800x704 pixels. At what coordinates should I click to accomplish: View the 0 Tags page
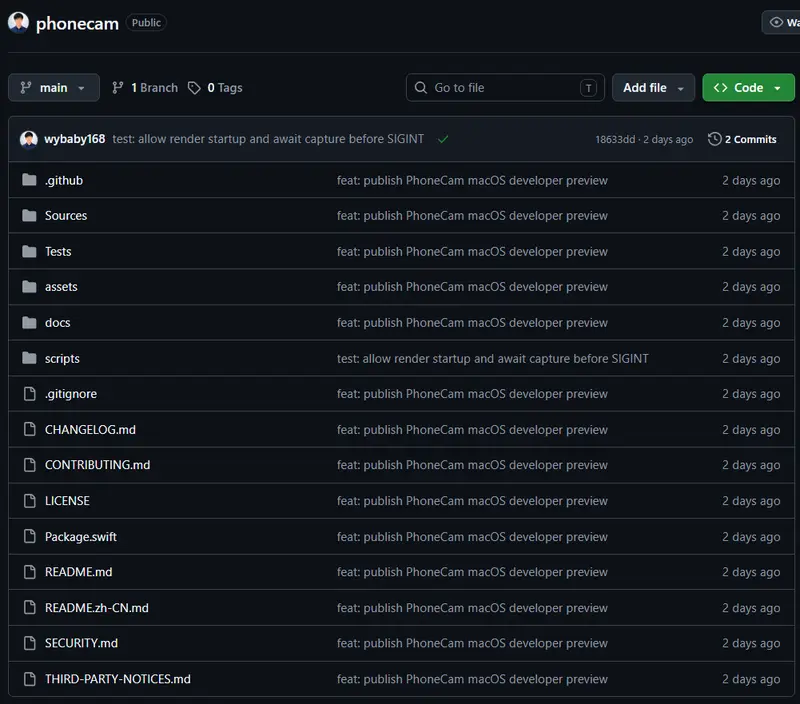pyautogui.click(x=215, y=88)
